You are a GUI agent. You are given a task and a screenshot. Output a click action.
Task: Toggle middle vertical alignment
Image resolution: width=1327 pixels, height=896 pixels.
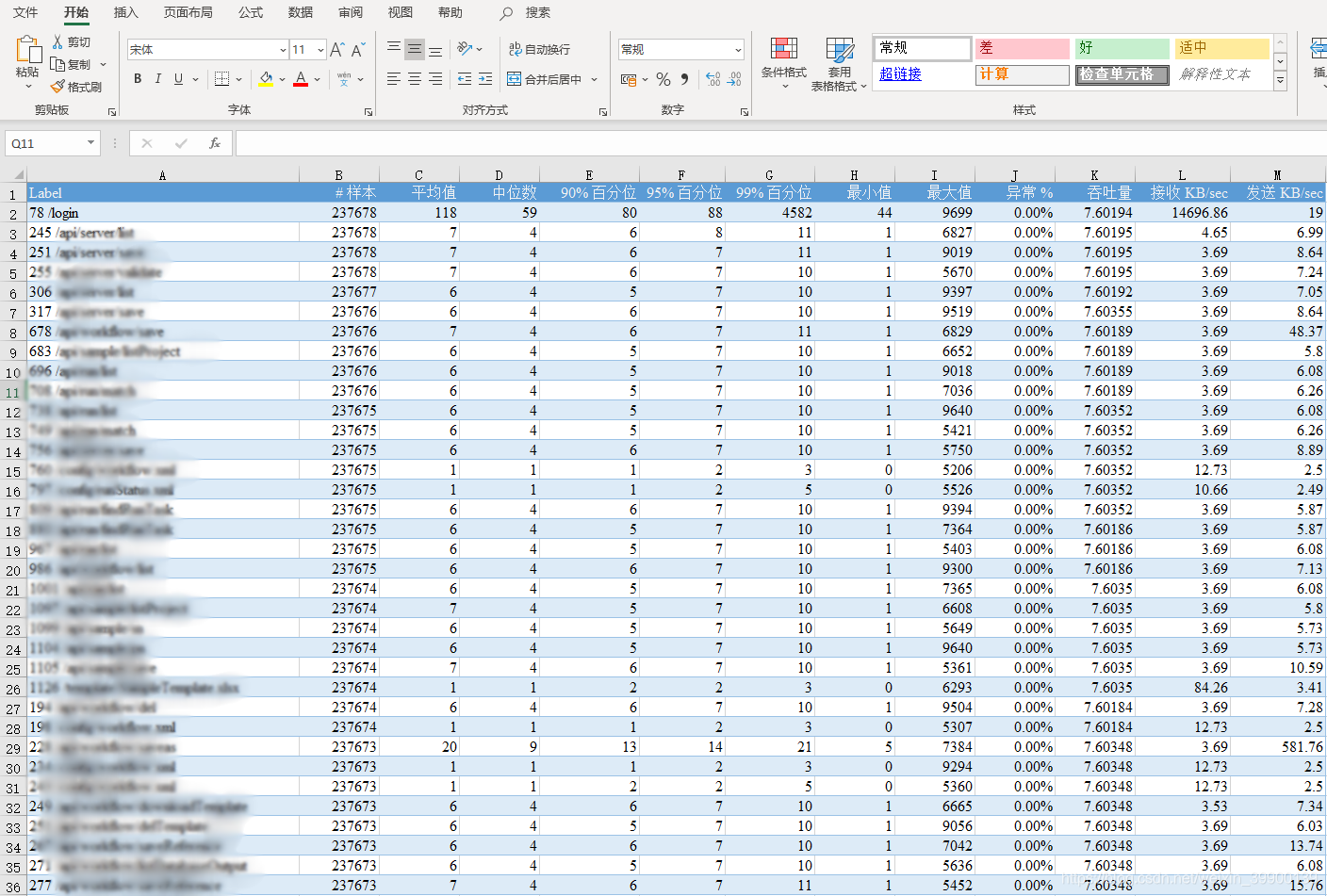(415, 49)
